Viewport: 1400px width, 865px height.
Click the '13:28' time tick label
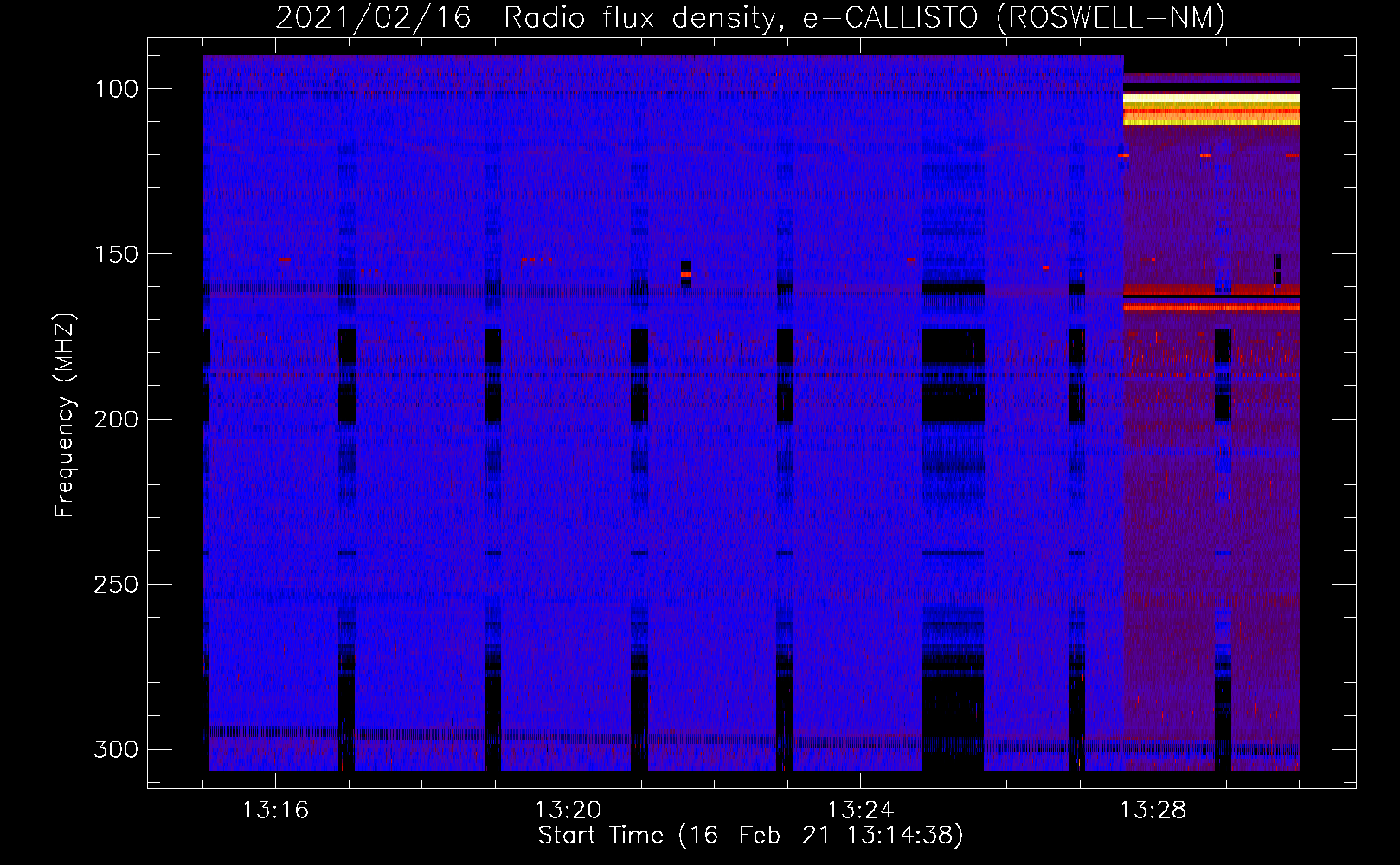tap(1153, 811)
